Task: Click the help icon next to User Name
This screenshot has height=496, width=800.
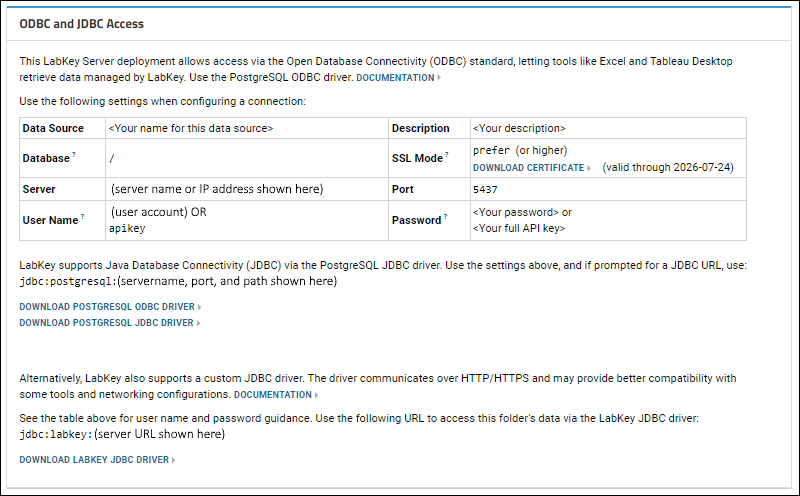Action: (82, 216)
